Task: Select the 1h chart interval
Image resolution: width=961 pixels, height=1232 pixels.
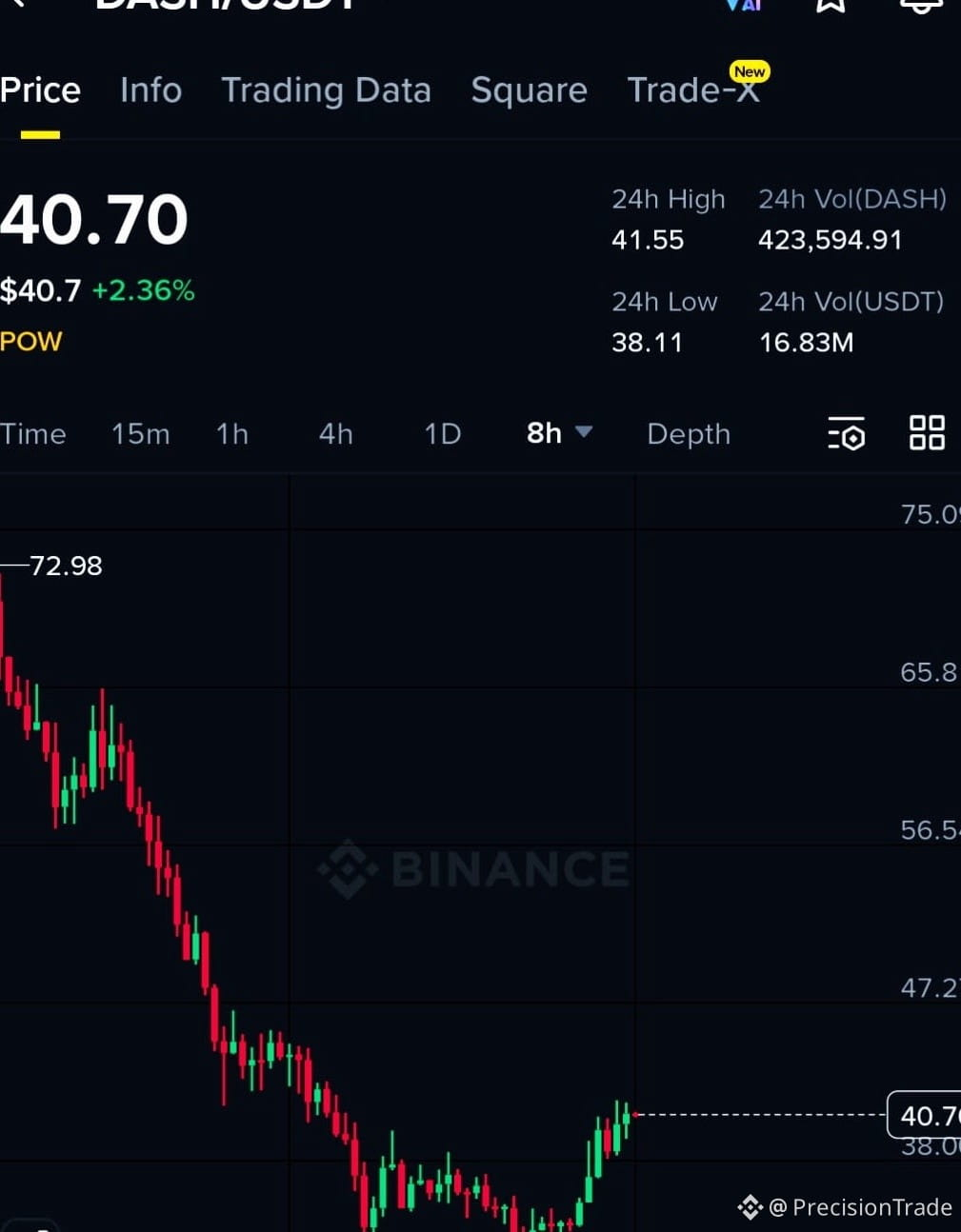Action: pyautogui.click(x=232, y=434)
